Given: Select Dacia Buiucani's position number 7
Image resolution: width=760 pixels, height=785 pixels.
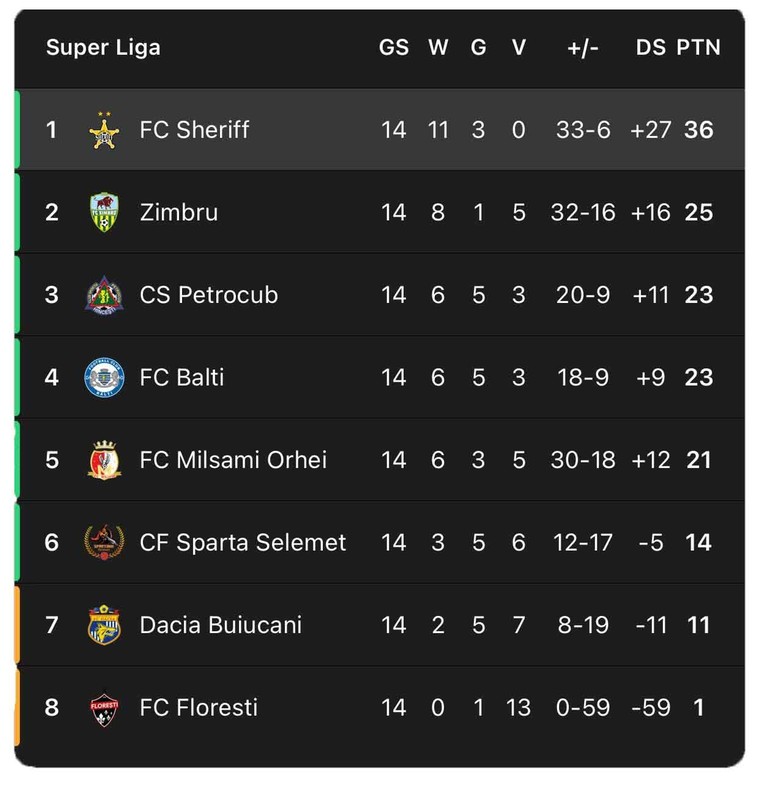Looking at the screenshot, I should 52,625.
